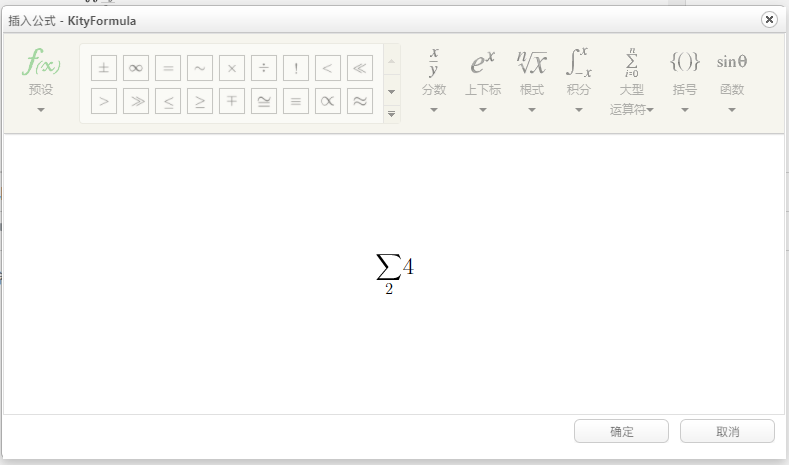Insert the division sign symbol
This screenshot has height=465, width=789.
point(264,68)
